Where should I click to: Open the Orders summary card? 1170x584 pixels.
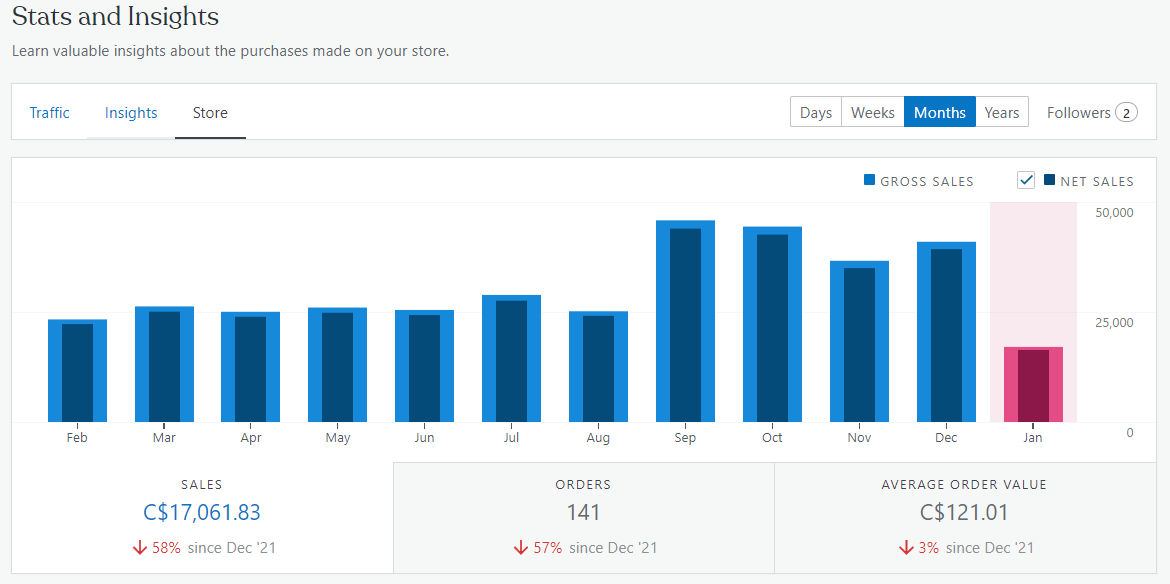[x=584, y=518]
